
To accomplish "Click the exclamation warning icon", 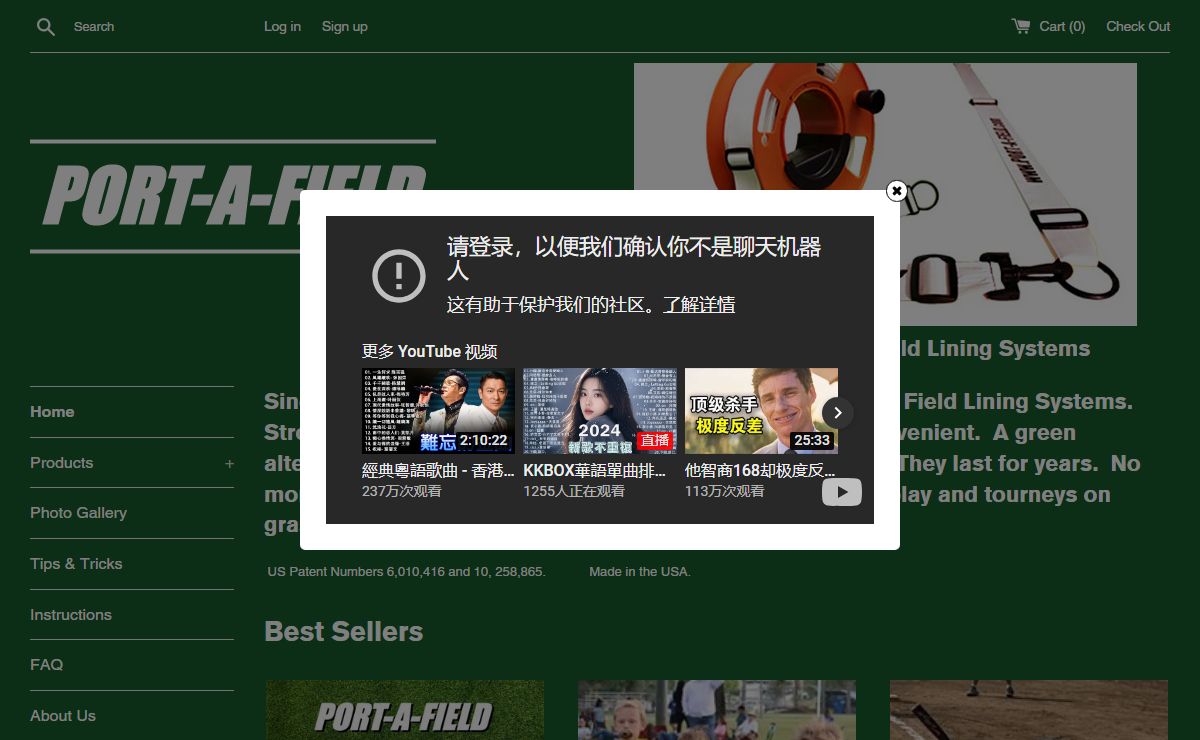I will 399,275.
